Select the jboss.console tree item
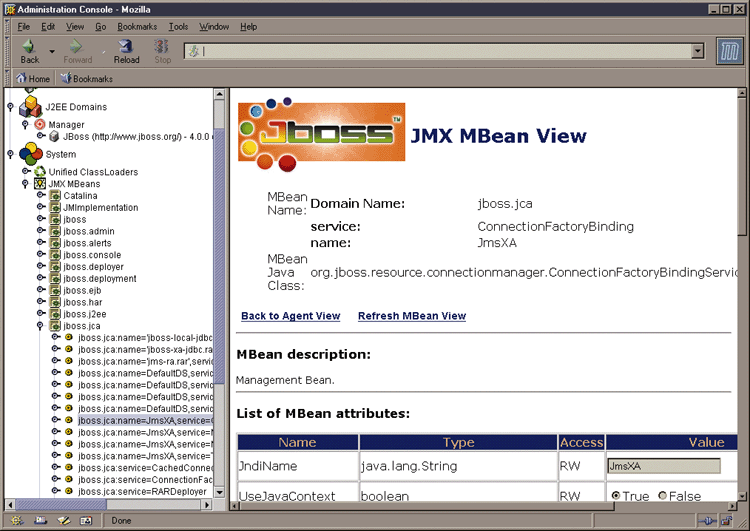This screenshot has height=531, width=750. [92, 255]
